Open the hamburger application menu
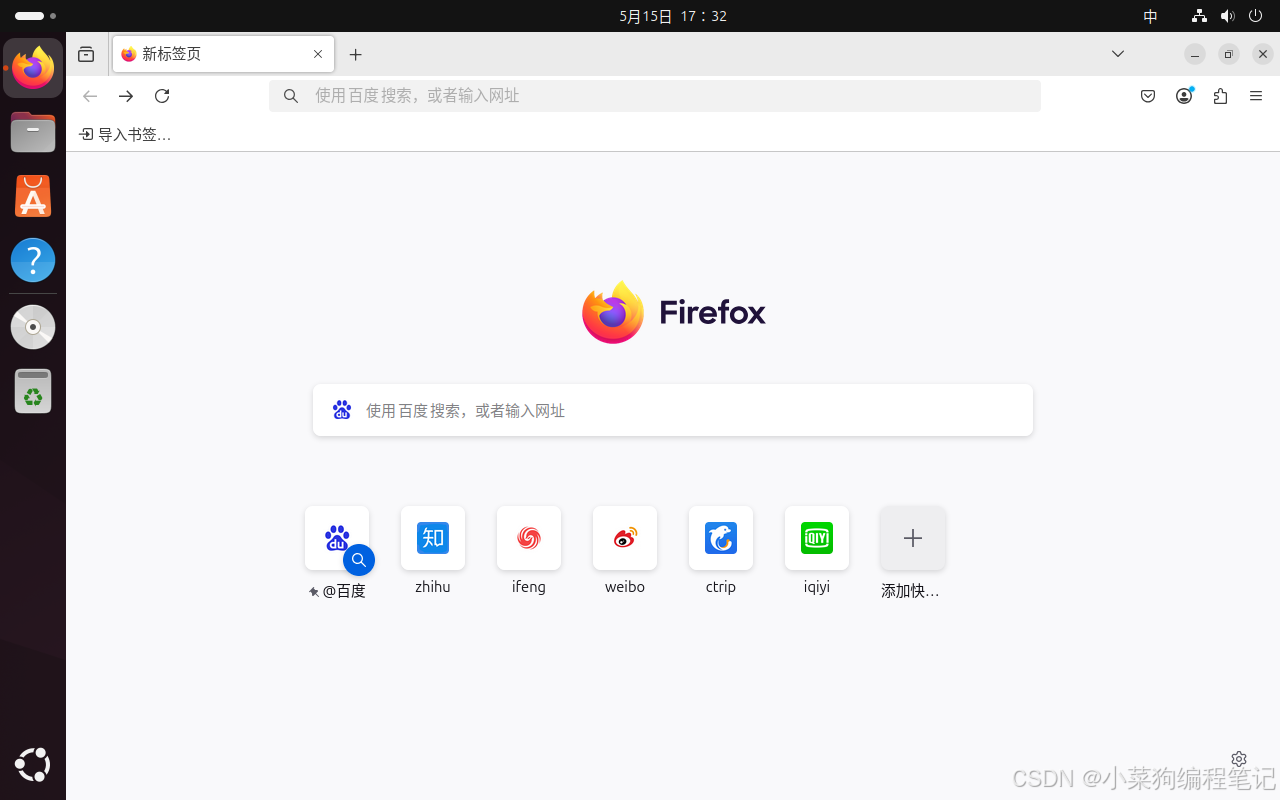Image resolution: width=1280 pixels, height=800 pixels. tap(1256, 96)
